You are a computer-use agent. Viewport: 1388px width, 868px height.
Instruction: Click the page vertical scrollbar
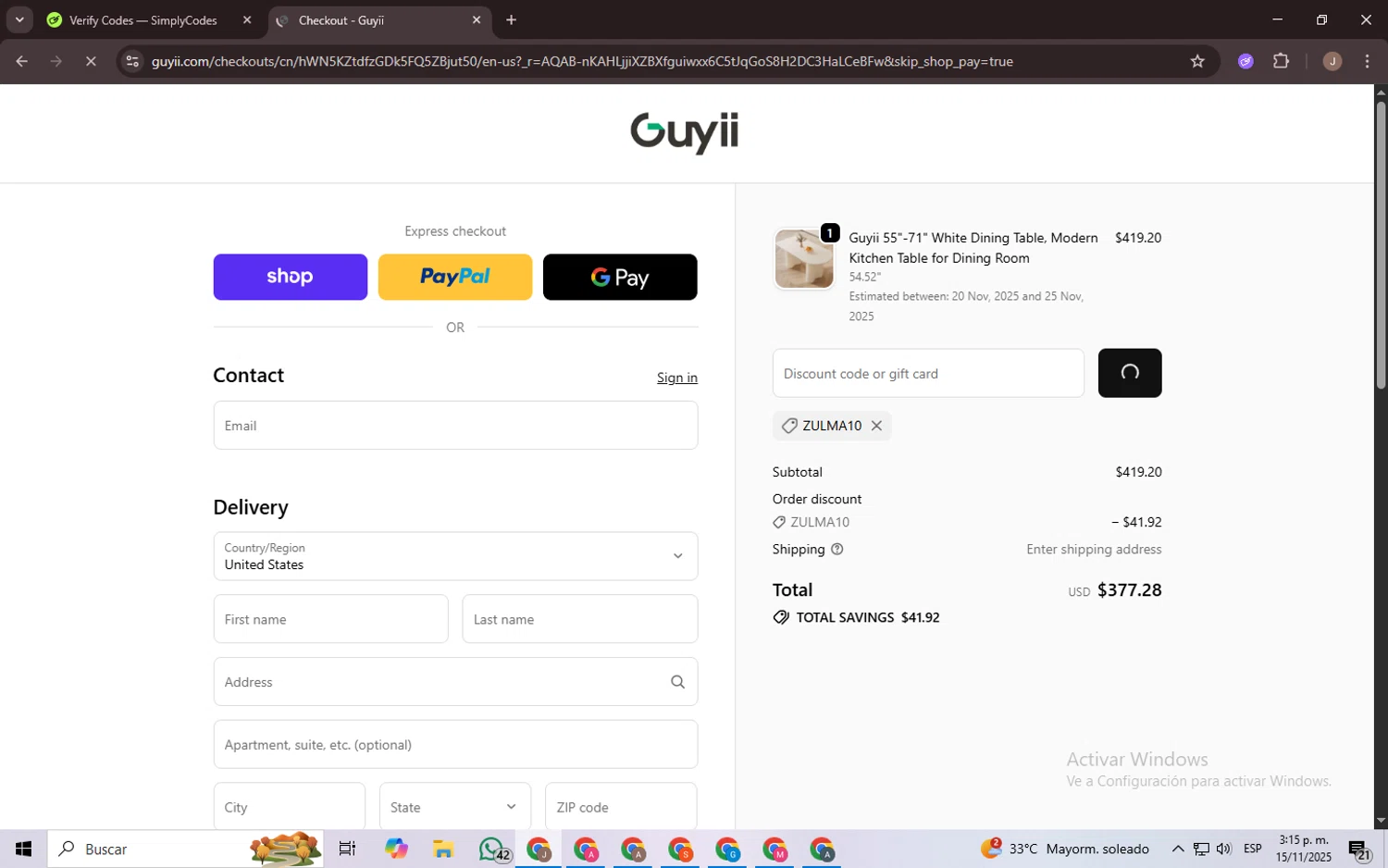1381,245
